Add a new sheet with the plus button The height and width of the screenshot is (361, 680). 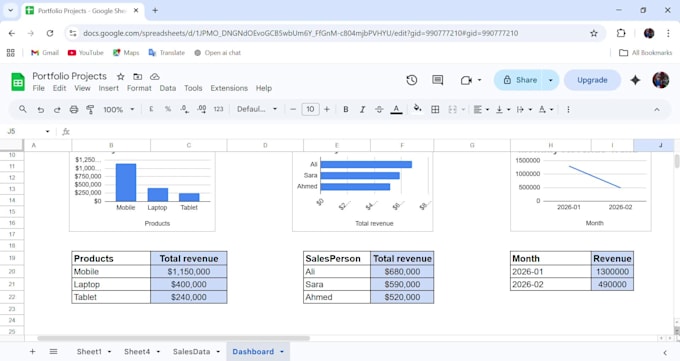[x=33, y=351]
